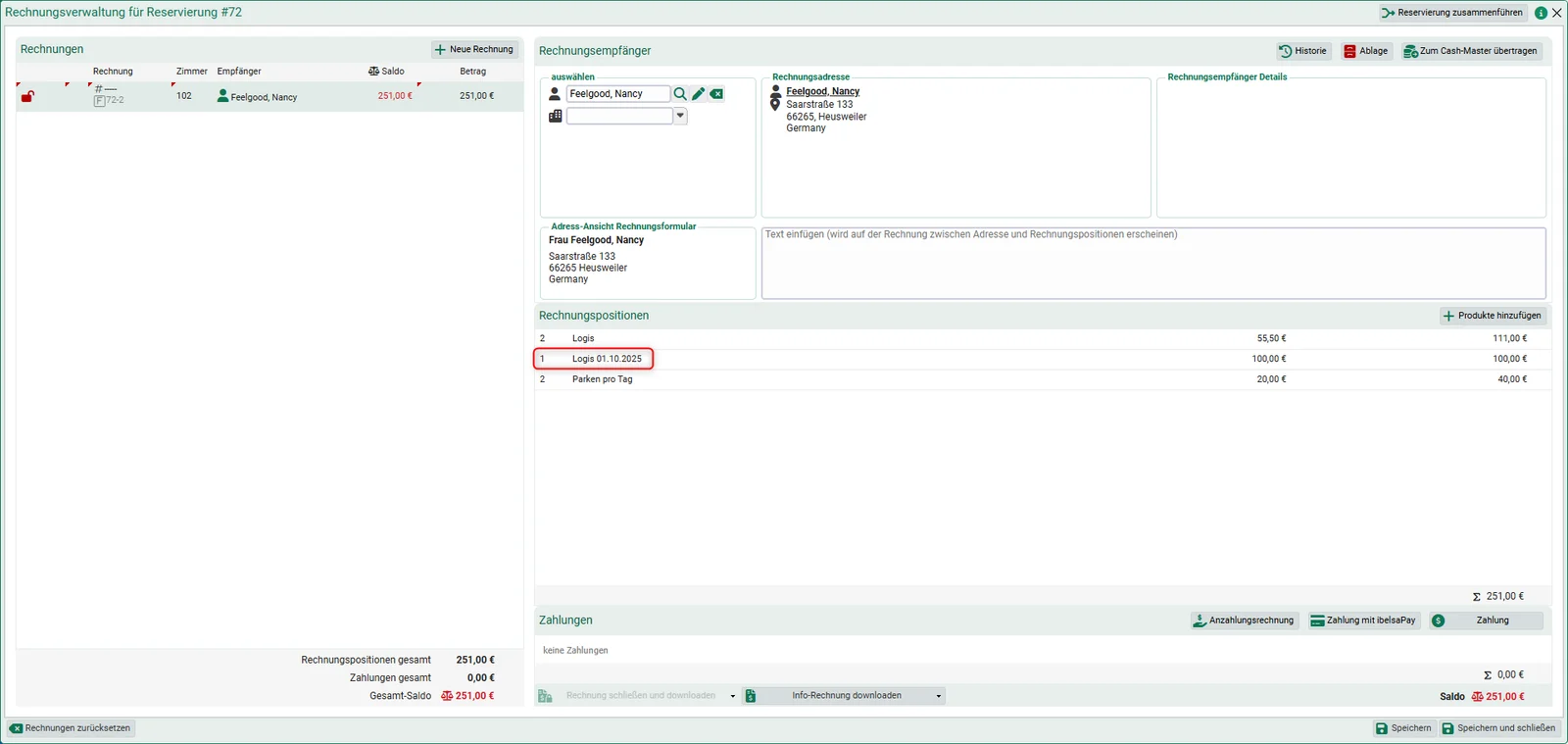Click Zahlung mit ibelsaPay

pyautogui.click(x=1363, y=620)
